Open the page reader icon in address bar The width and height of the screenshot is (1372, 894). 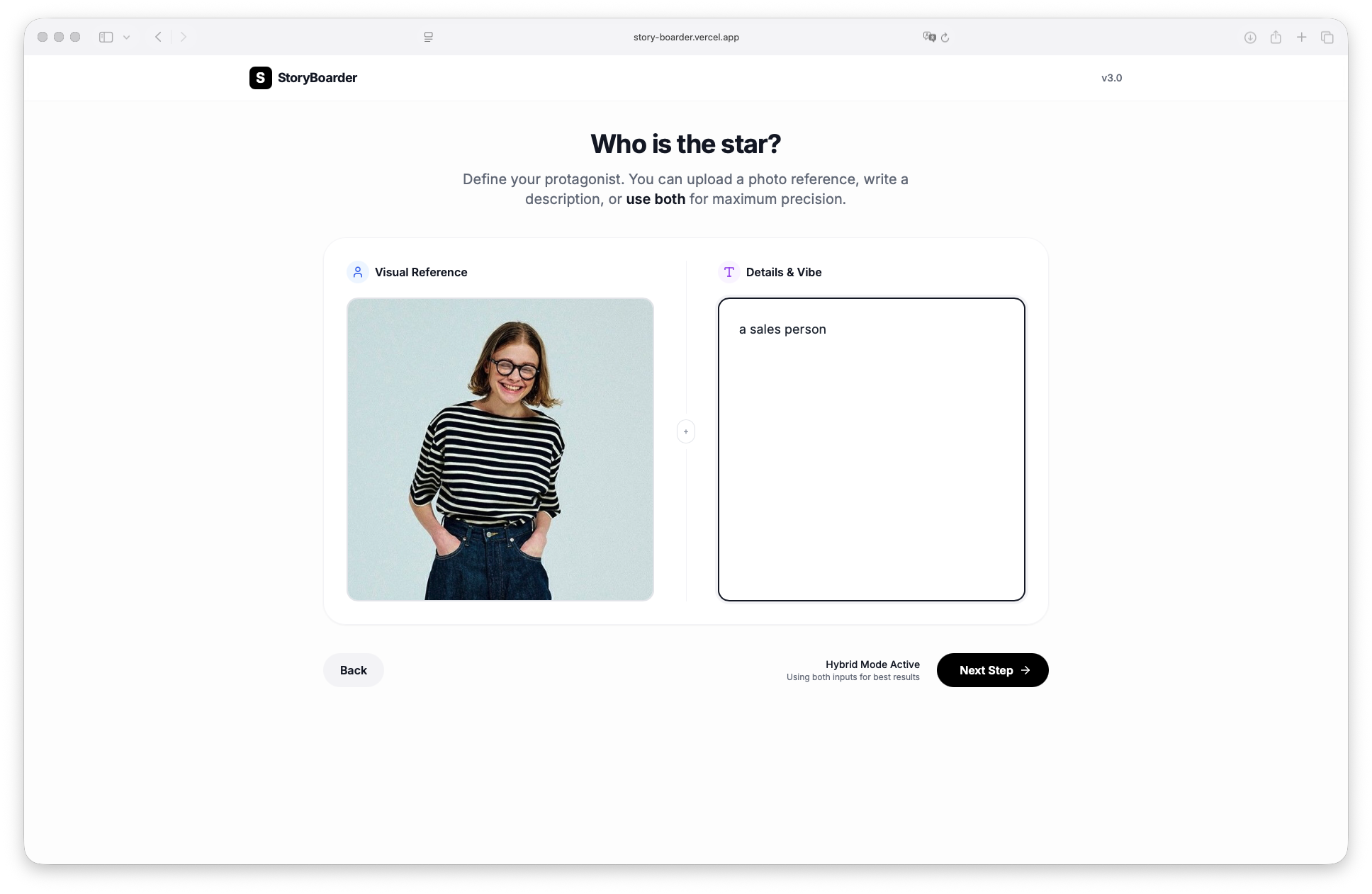[428, 37]
